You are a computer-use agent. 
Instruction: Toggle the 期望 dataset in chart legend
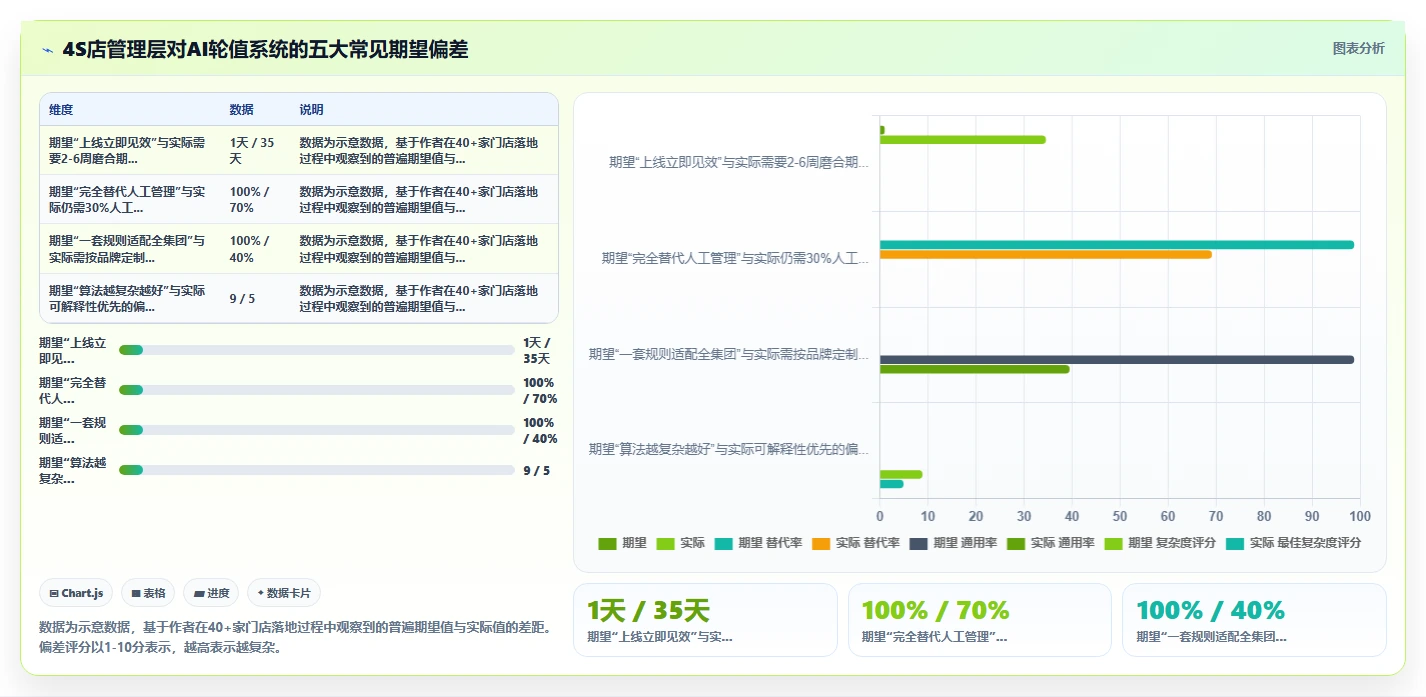(x=622, y=543)
